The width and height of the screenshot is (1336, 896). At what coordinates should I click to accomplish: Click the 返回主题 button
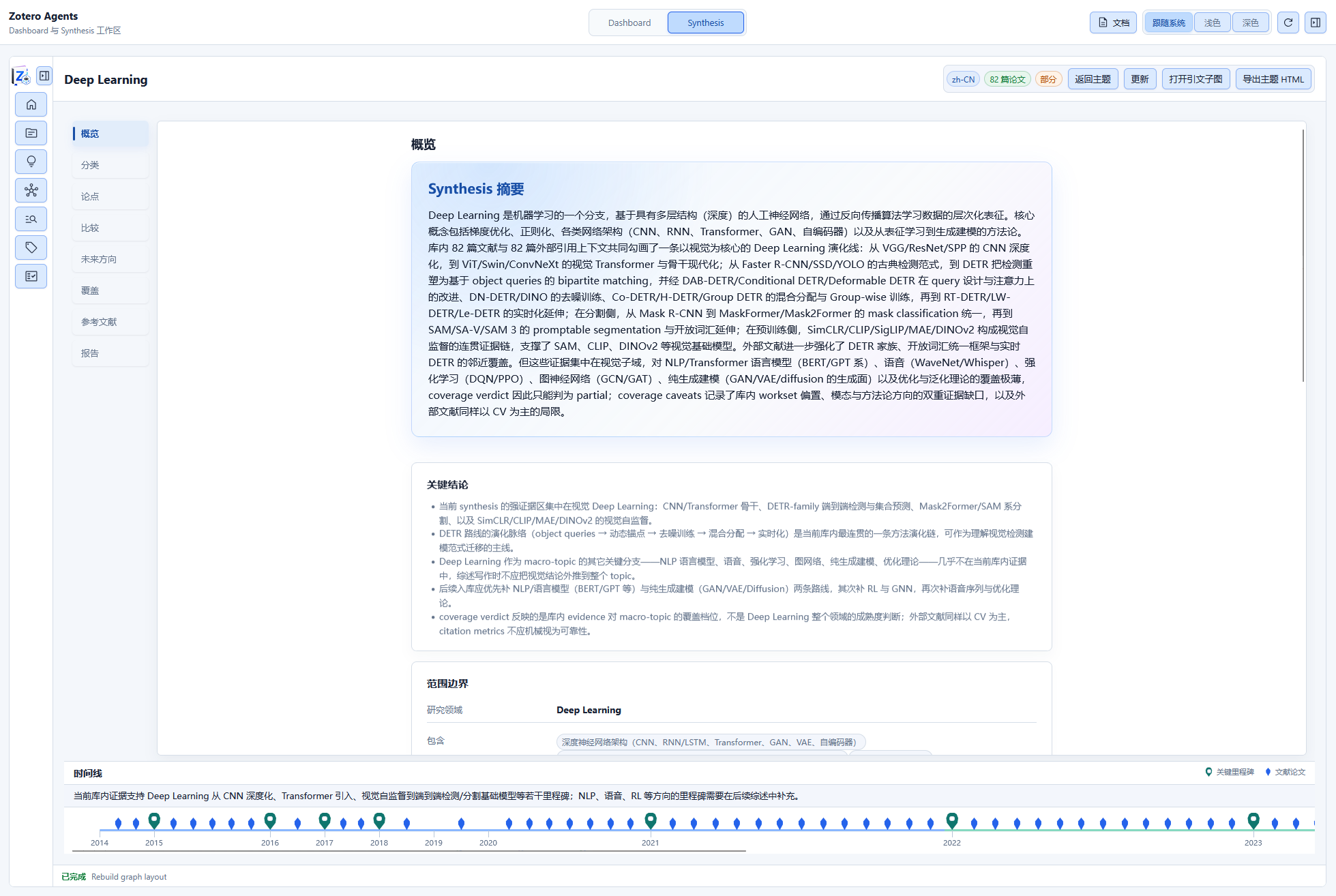pyautogui.click(x=1093, y=79)
